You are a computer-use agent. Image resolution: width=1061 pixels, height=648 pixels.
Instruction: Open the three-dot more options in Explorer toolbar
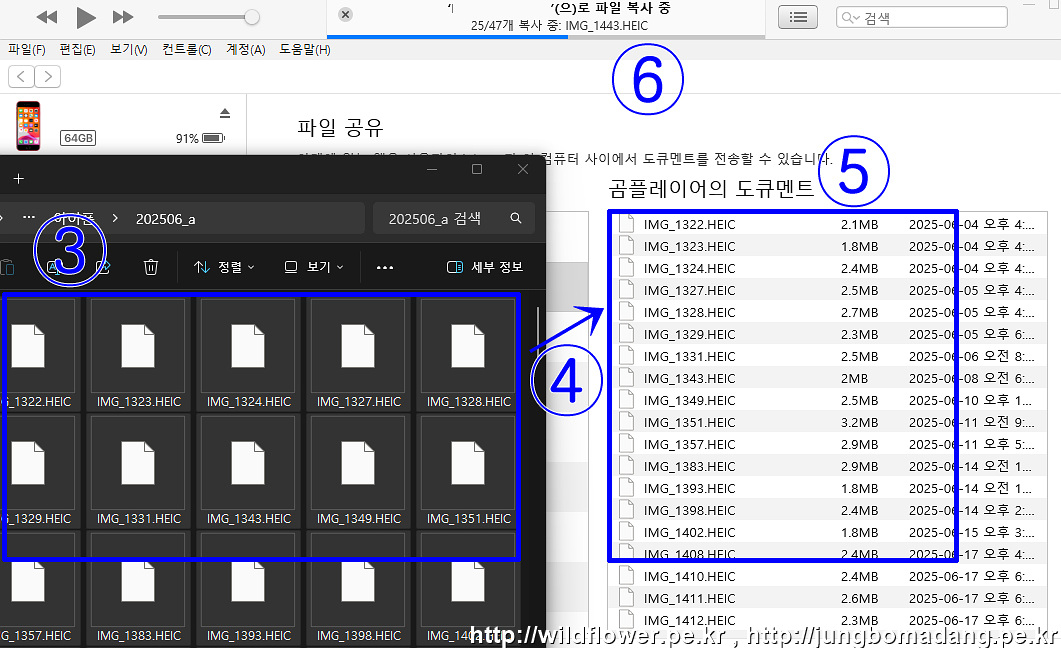tap(385, 267)
